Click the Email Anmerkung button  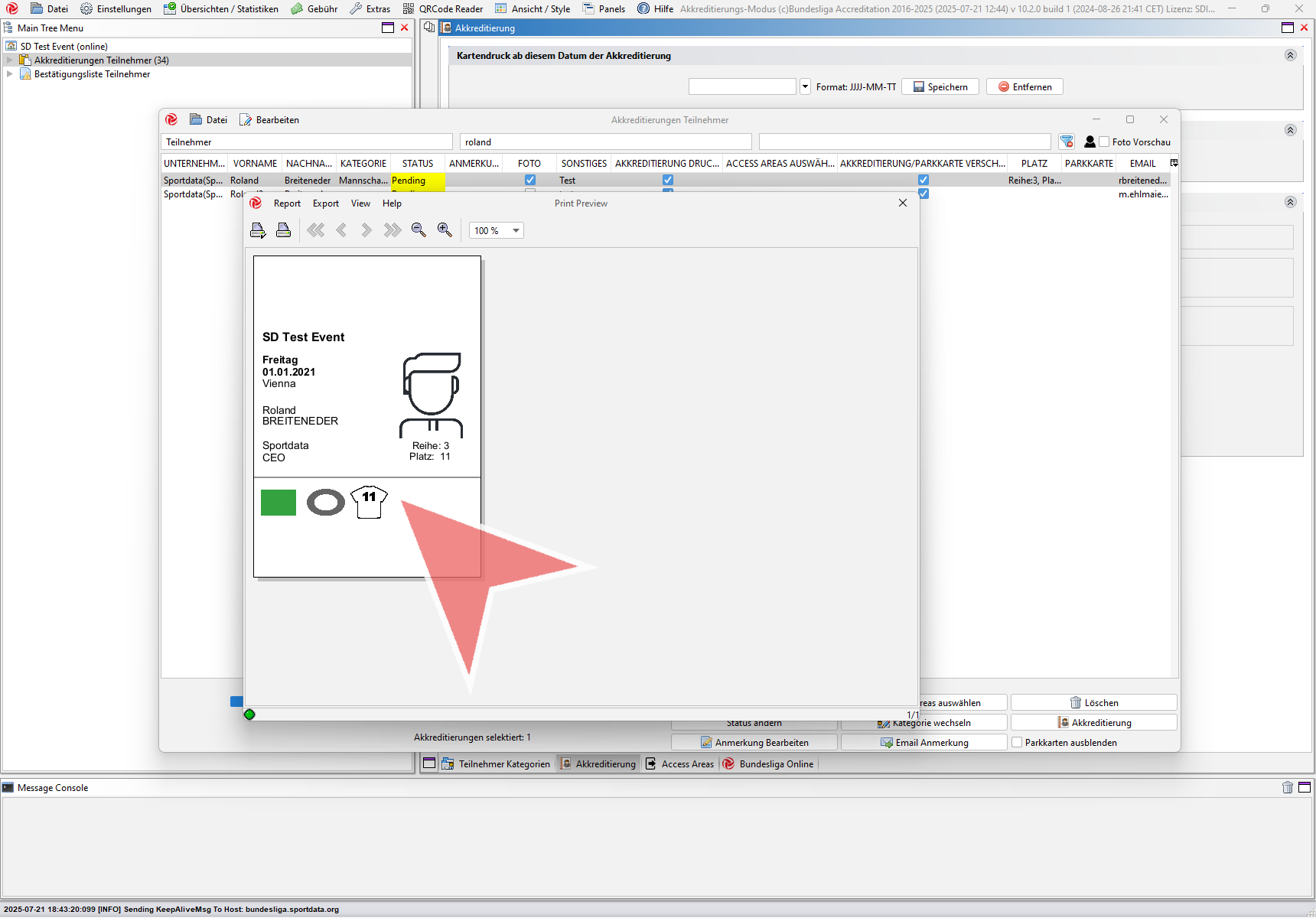point(924,742)
